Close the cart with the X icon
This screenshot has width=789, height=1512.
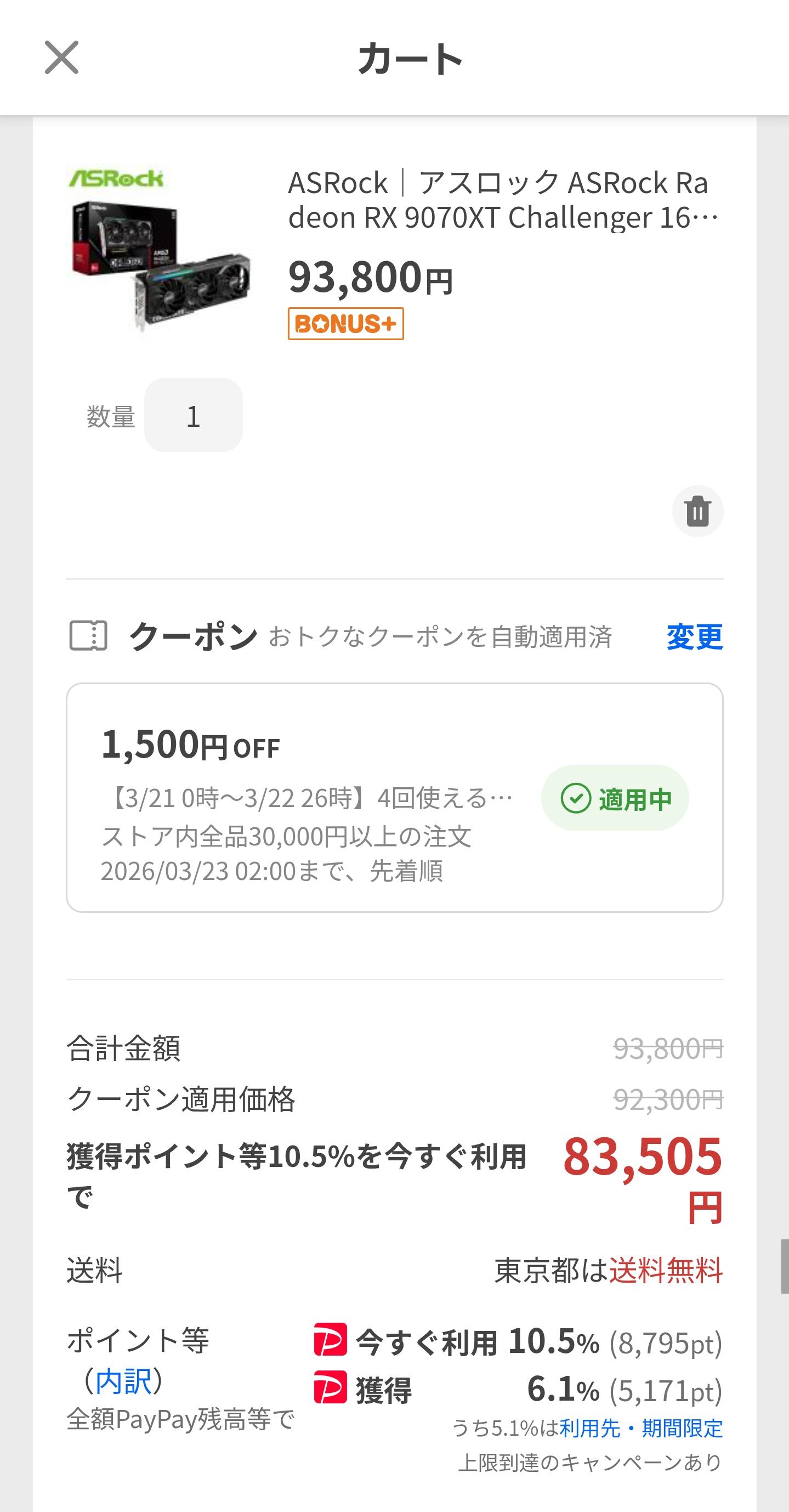[x=61, y=58]
